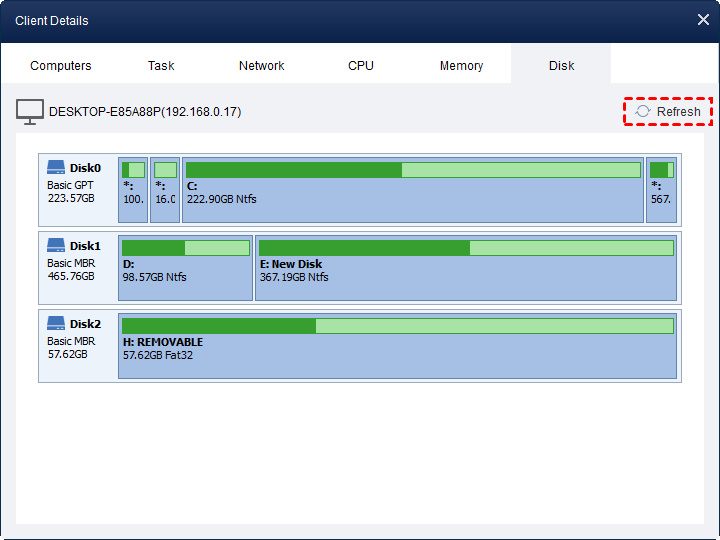Select the D: 98.57GB Ntfs partition
This screenshot has height=540, width=720.
186,268
